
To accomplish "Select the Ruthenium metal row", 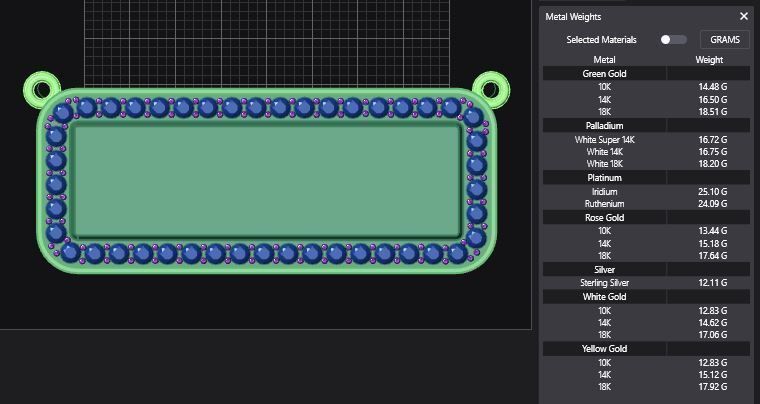I will (x=647, y=204).
